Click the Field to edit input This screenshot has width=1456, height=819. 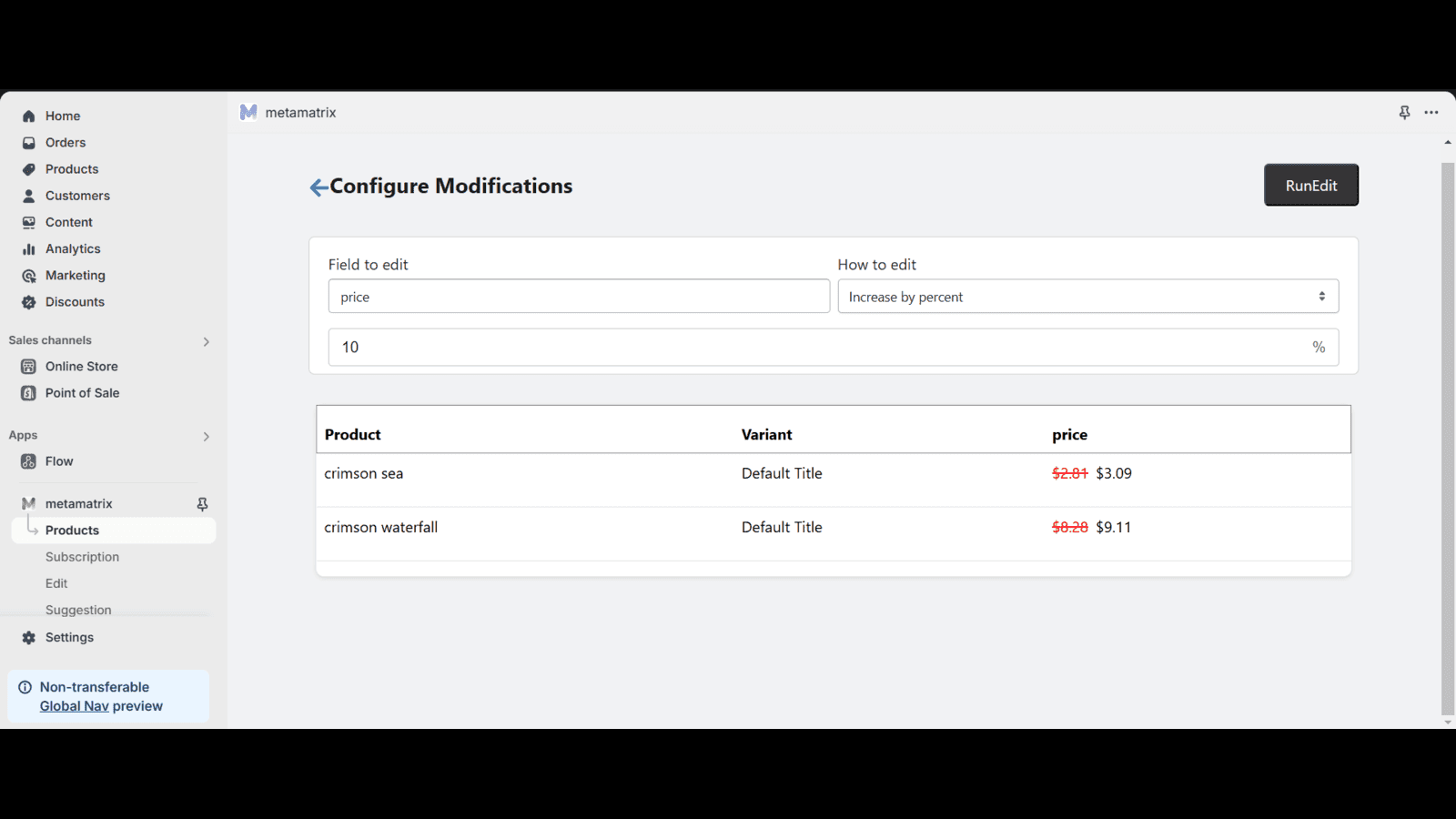coord(579,297)
